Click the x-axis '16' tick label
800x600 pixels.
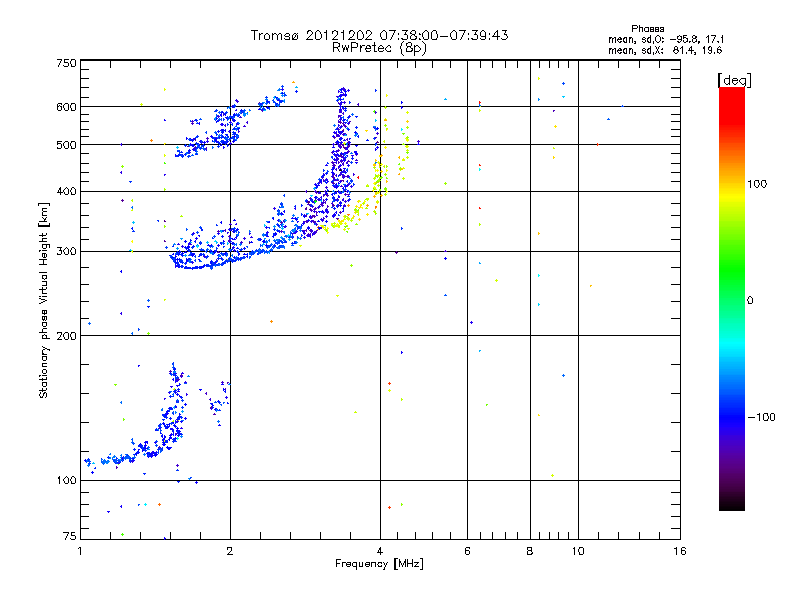point(680,551)
